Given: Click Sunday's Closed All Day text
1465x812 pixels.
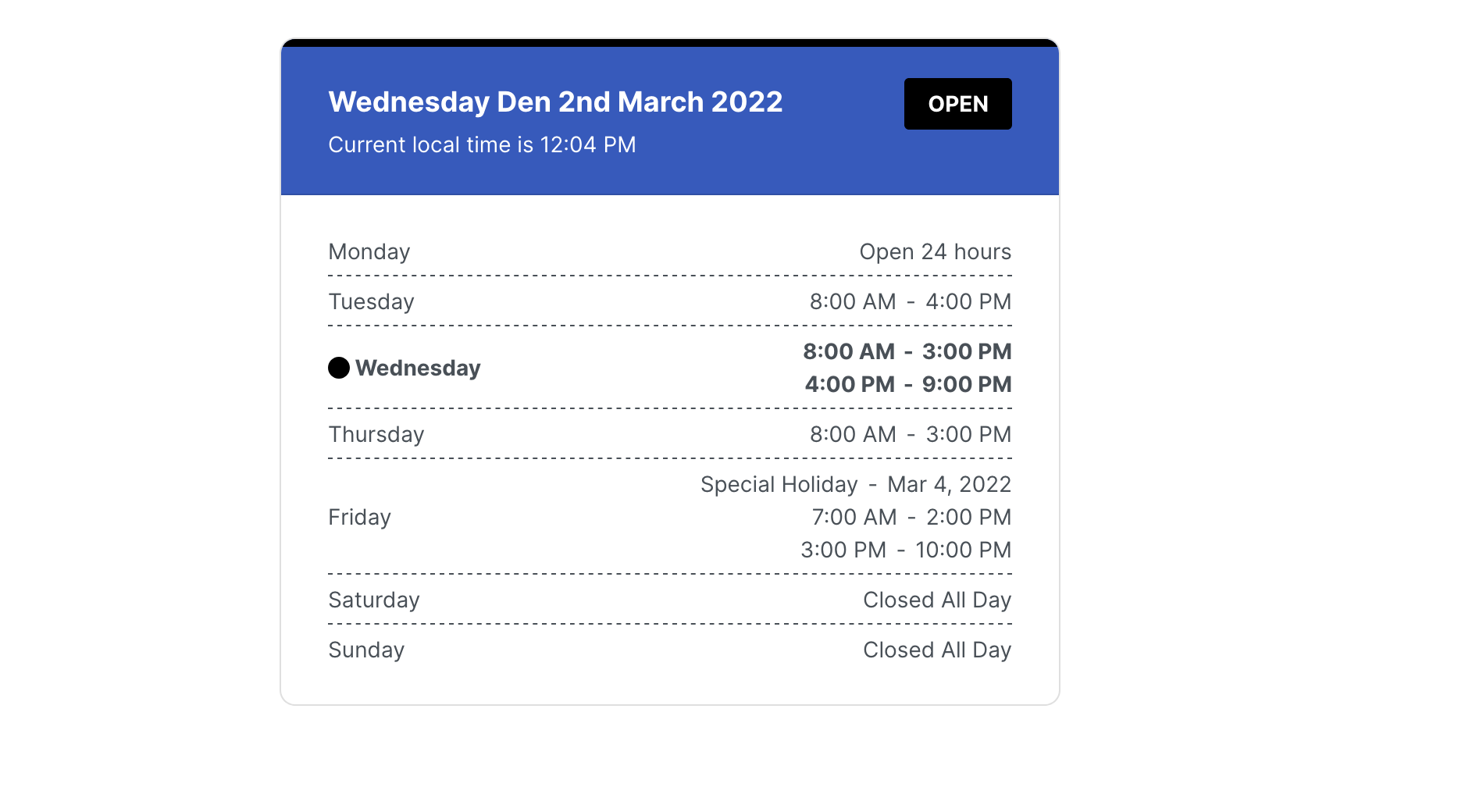Looking at the screenshot, I should coord(937,650).
